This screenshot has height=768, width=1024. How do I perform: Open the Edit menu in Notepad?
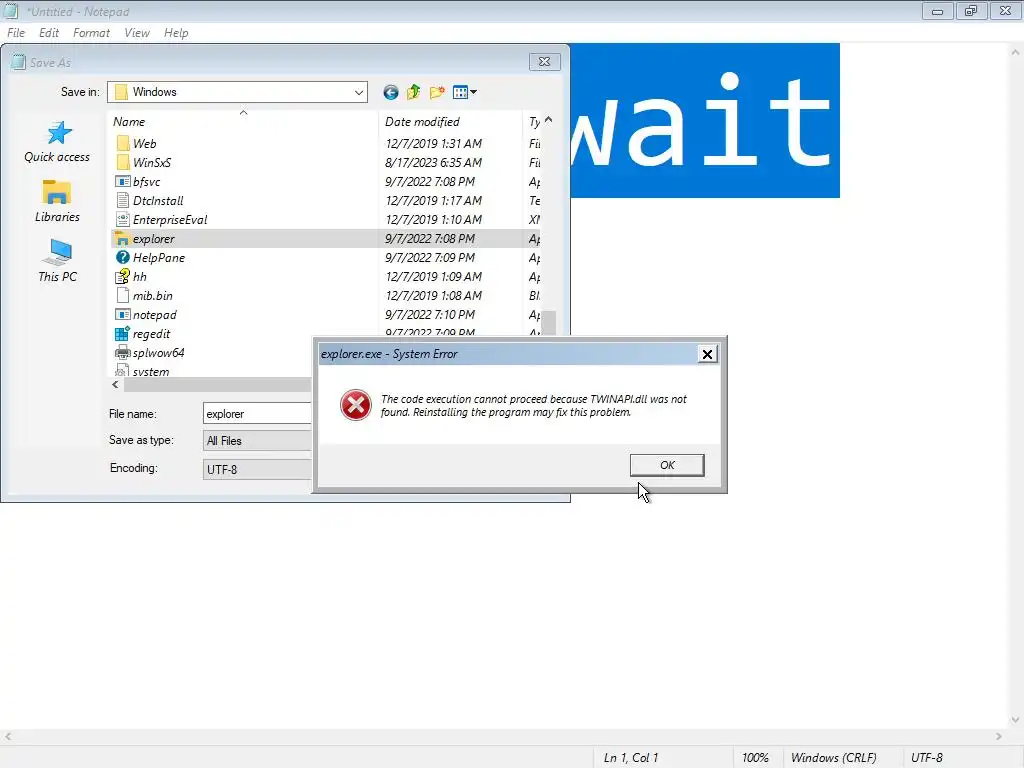coord(48,33)
